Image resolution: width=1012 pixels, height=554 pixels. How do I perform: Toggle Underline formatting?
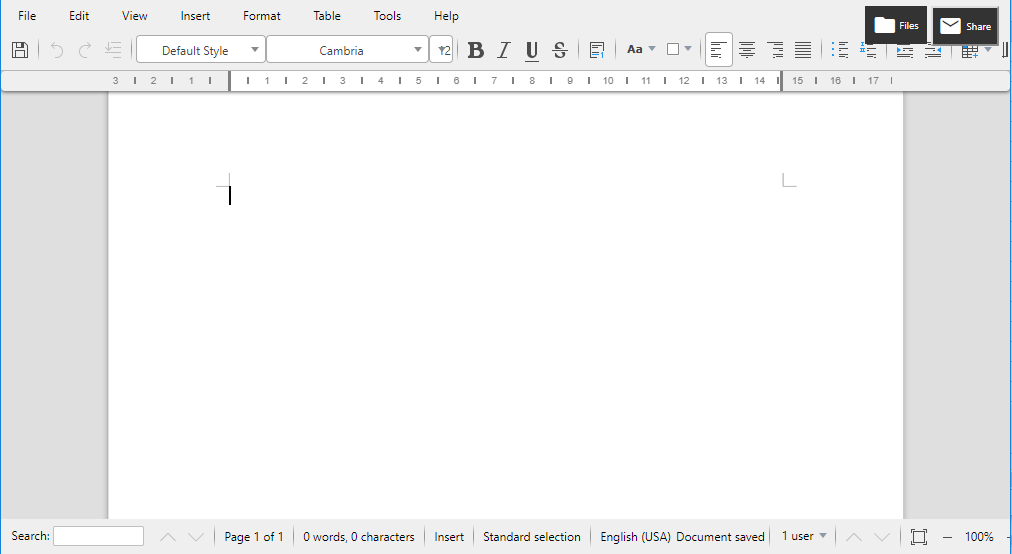click(x=532, y=50)
